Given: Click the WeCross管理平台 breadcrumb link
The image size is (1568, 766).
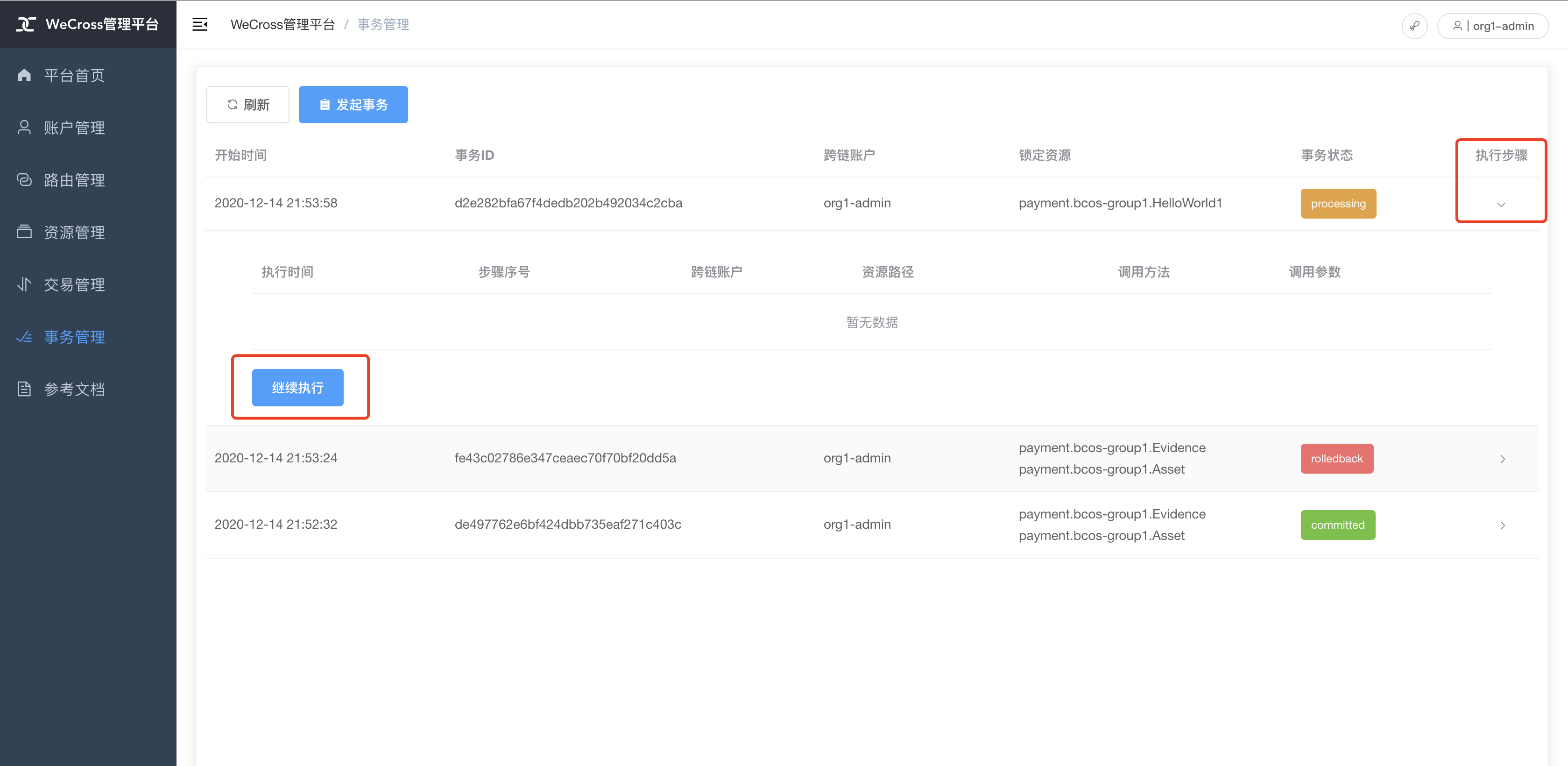Looking at the screenshot, I should pyautogui.click(x=283, y=24).
